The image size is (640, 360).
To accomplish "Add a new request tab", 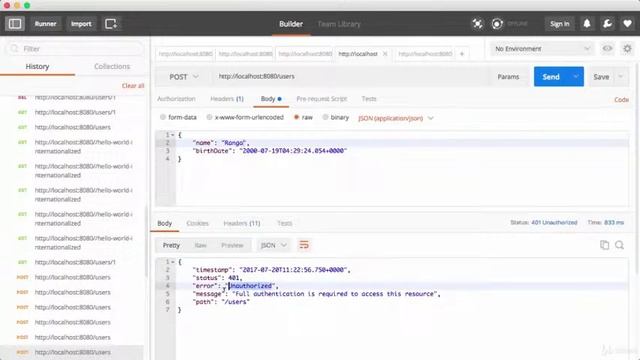I will 462,54.
